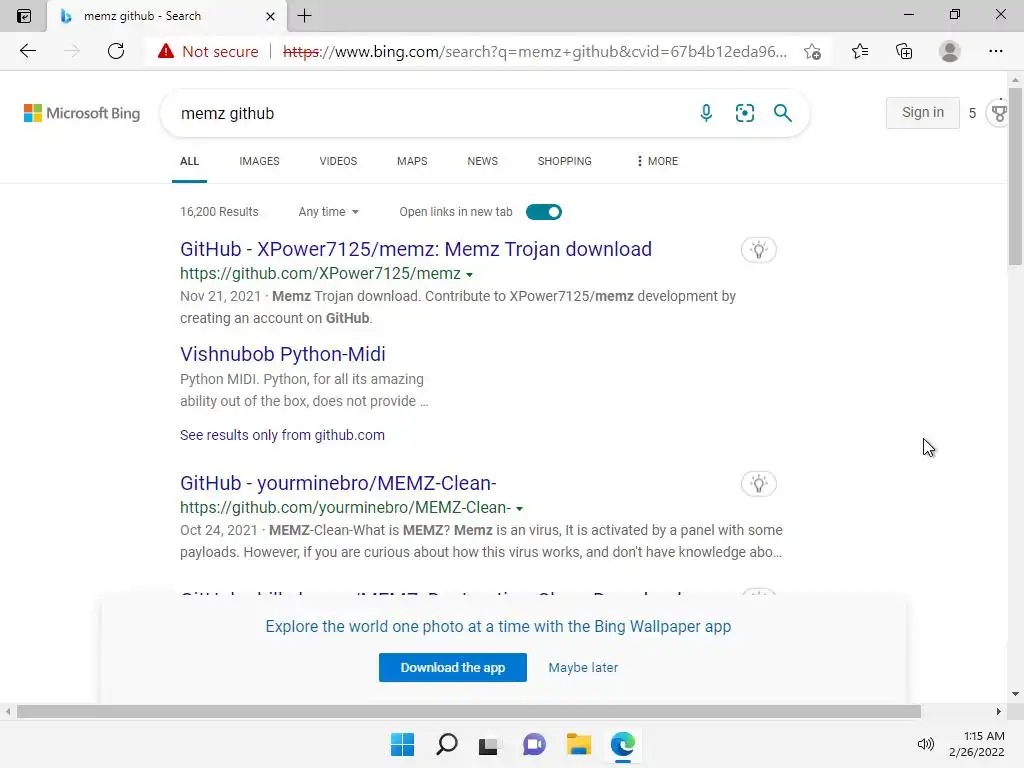This screenshot has height=768, width=1024.
Task: Open the Chat app on the taskbar
Action: coord(534,744)
